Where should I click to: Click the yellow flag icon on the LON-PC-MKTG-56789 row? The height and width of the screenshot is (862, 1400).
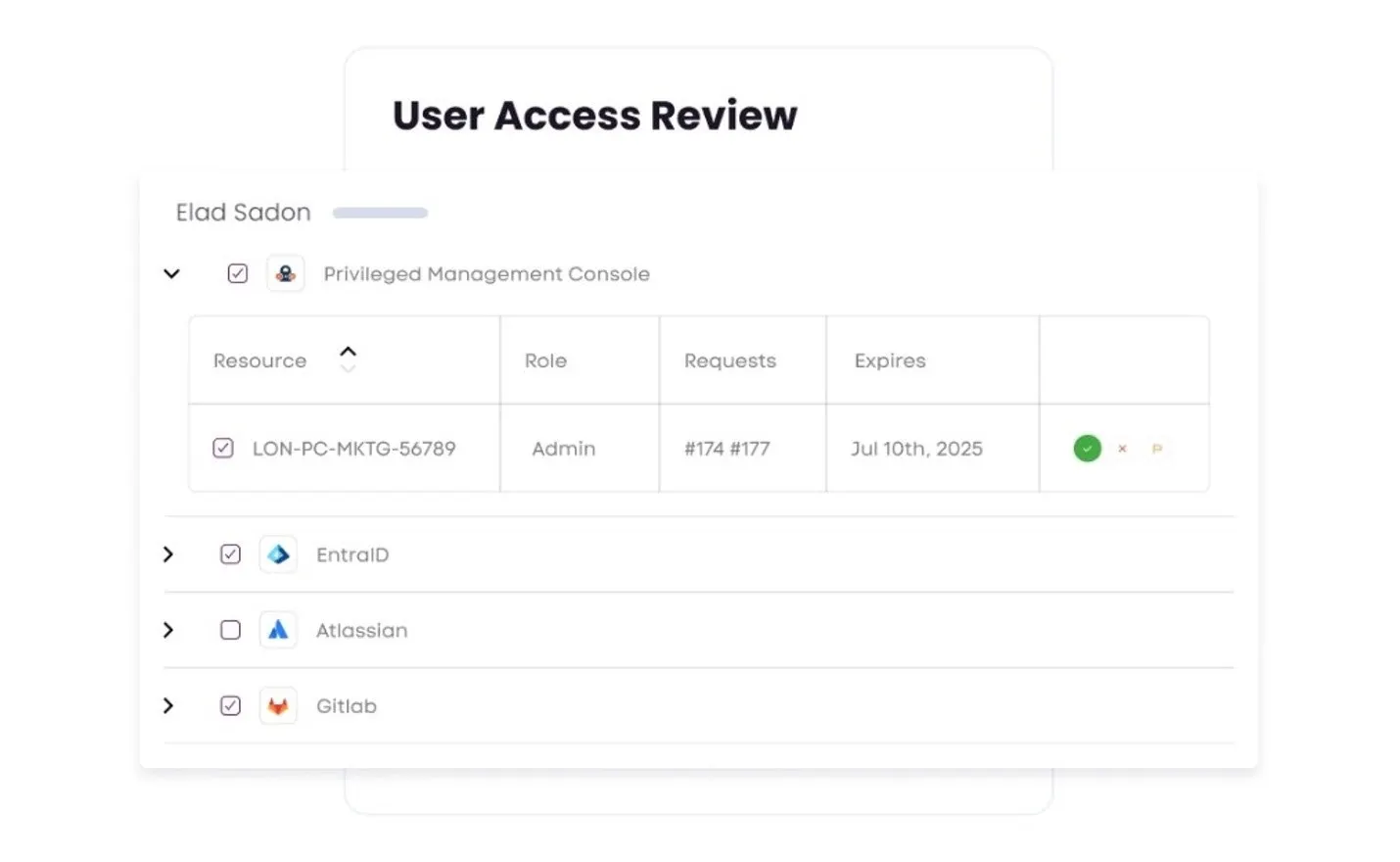1157,449
